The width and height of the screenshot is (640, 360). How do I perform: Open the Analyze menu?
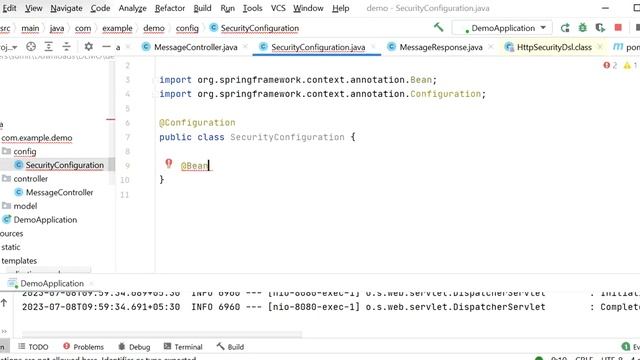coord(132,8)
